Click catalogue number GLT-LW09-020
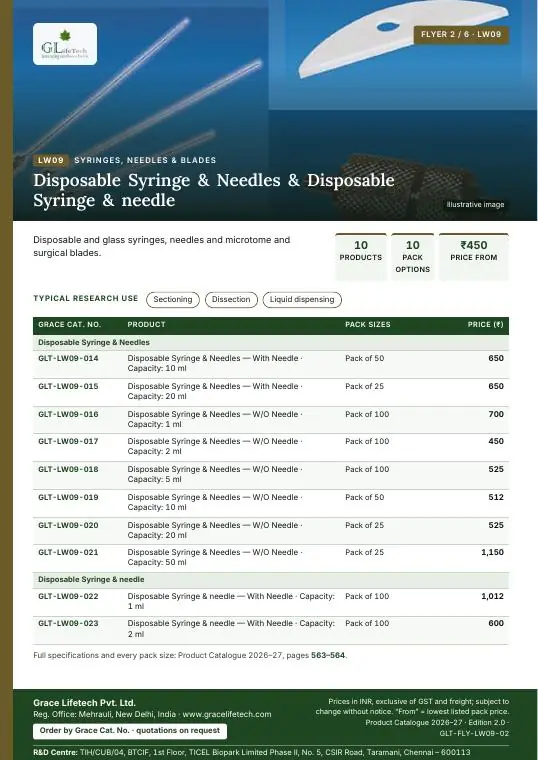This screenshot has width=538, height=760. (x=68, y=525)
